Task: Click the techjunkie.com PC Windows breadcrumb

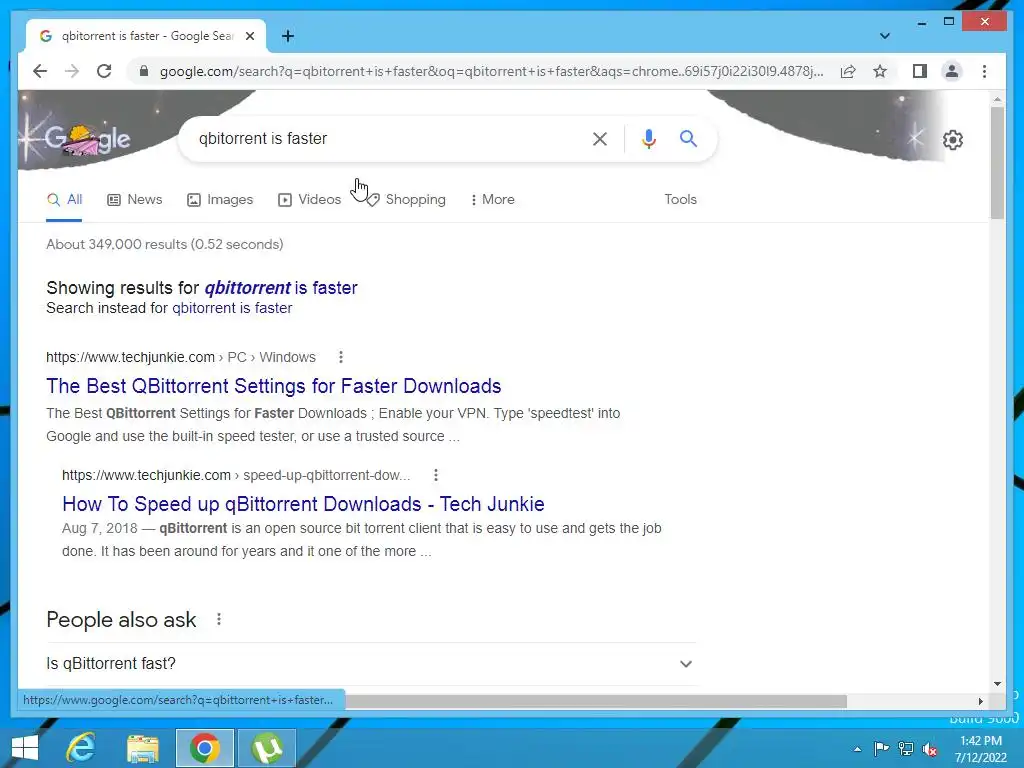Action: coord(181,357)
